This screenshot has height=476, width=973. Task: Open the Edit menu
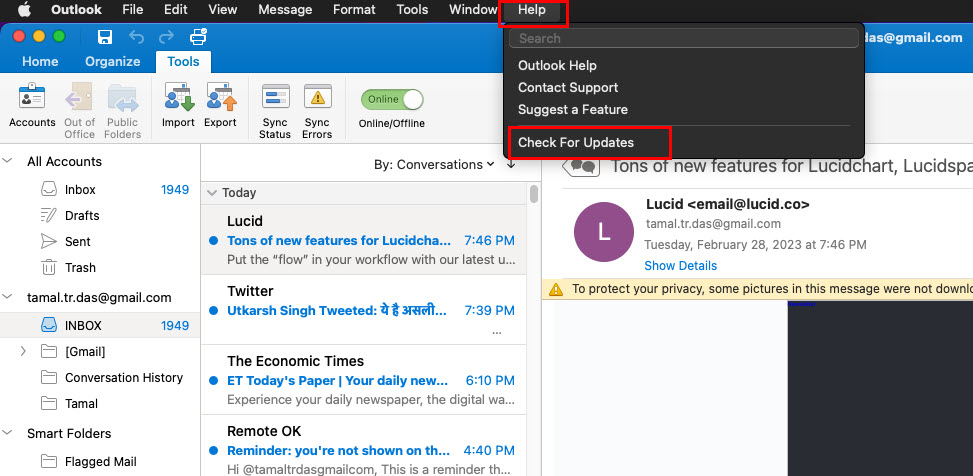[x=176, y=9]
